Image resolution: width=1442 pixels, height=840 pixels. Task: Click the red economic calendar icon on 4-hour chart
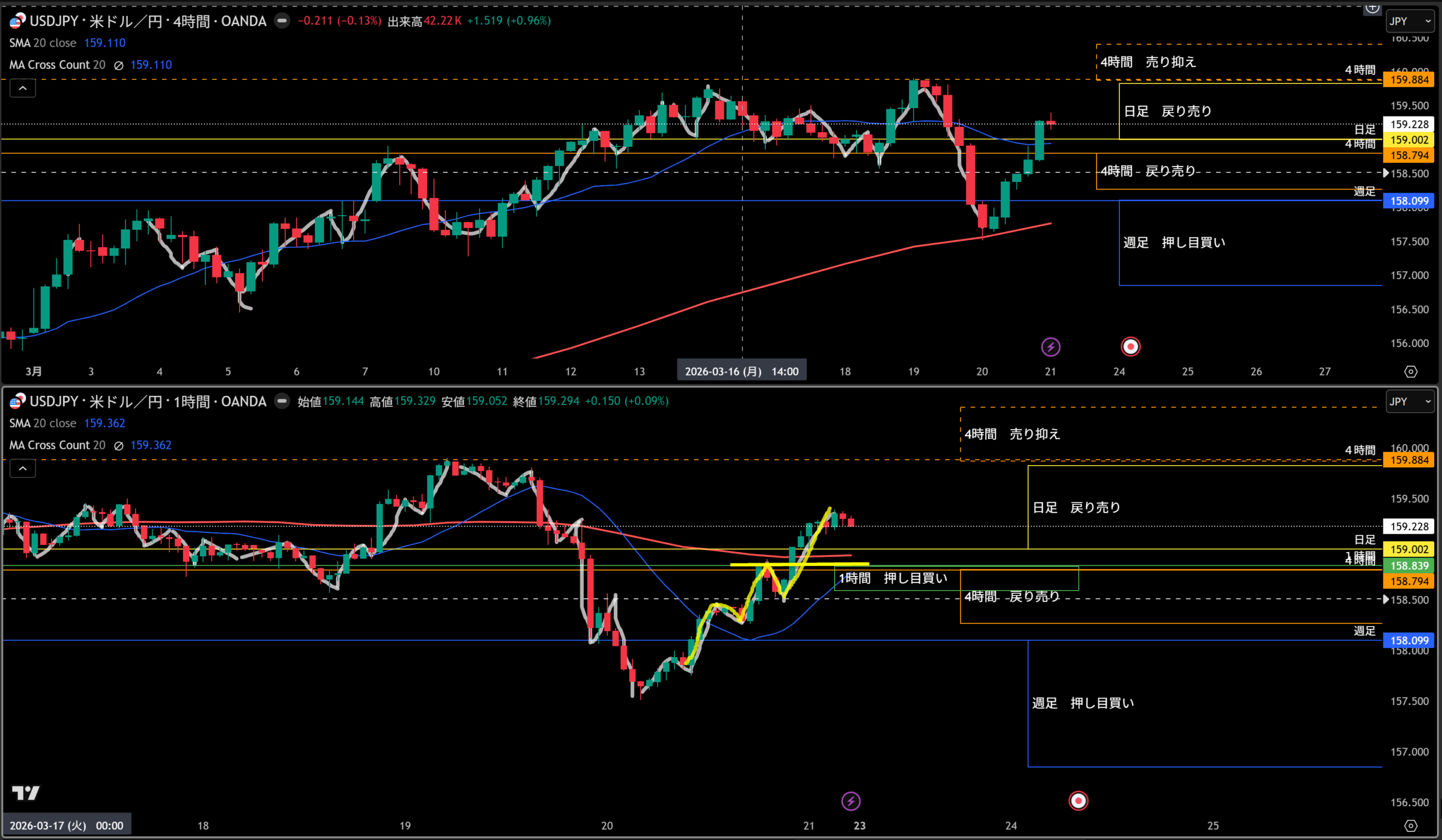click(x=1130, y=346)
